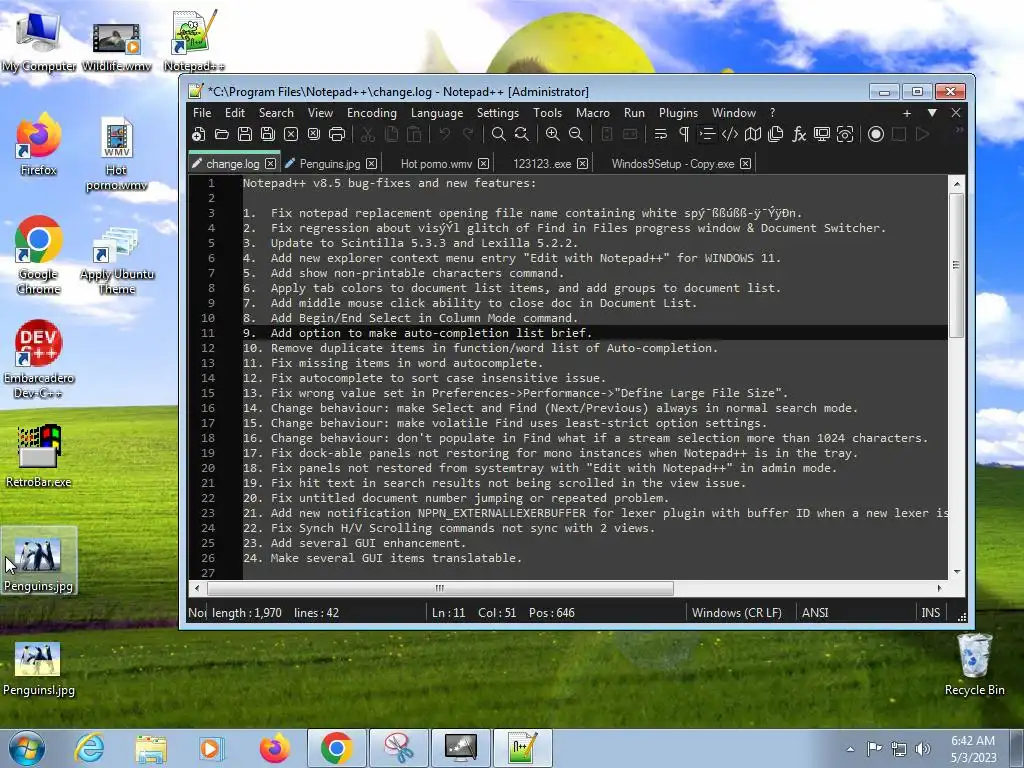
Task: Click the X at the menu bar's right end
Action: 955,113
